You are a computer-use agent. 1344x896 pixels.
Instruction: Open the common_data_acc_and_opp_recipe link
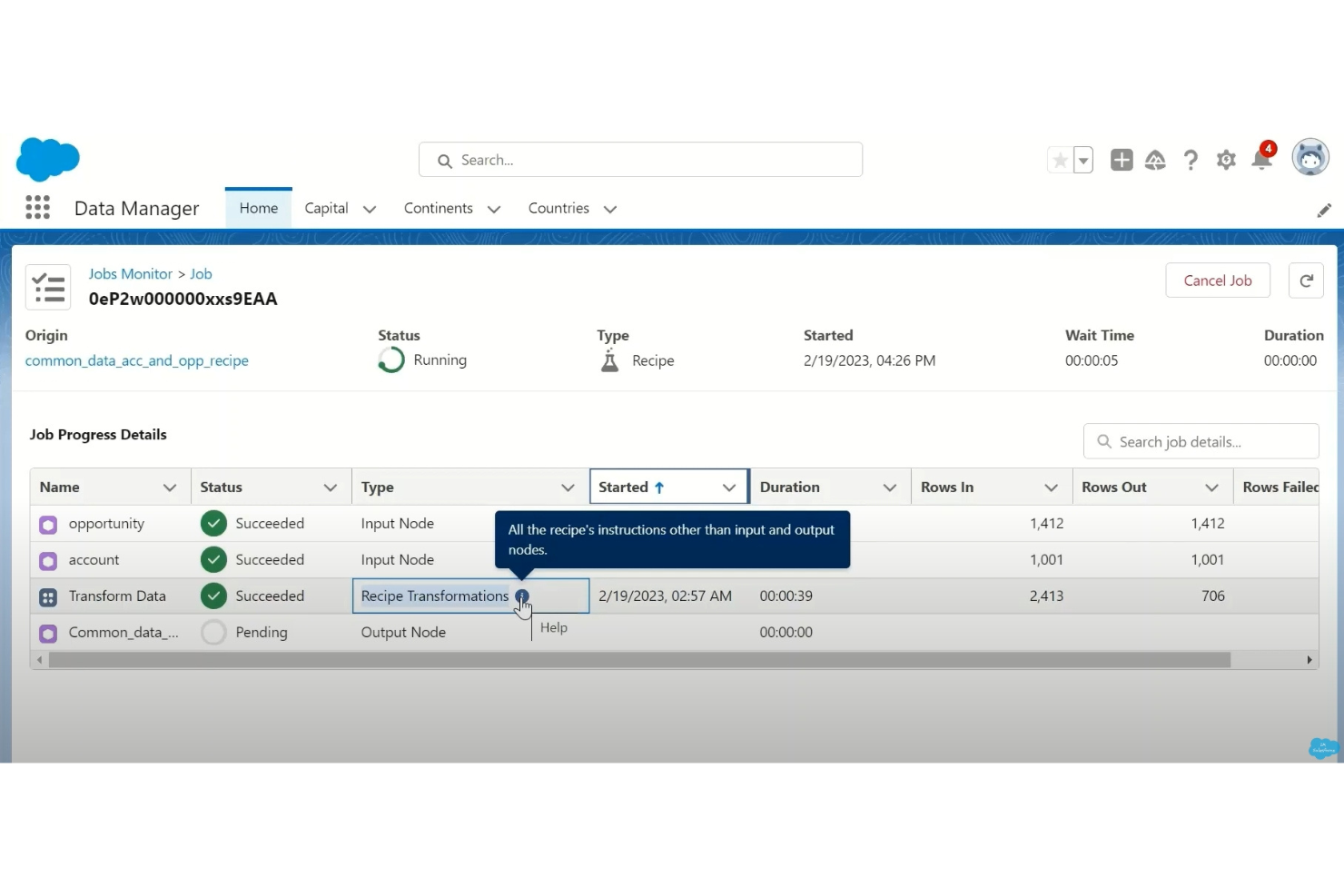136,360
